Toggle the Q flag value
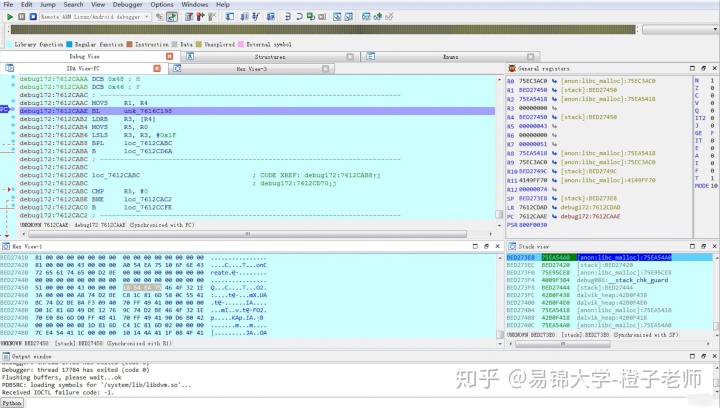720x408 pixels. (712, 111)
